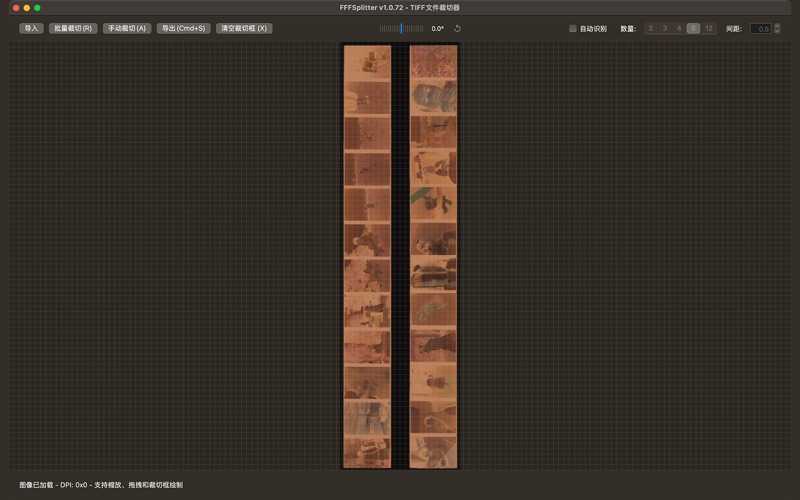Click the 间距 label
This screenshot has width=800, height=500.
point(734,29)
